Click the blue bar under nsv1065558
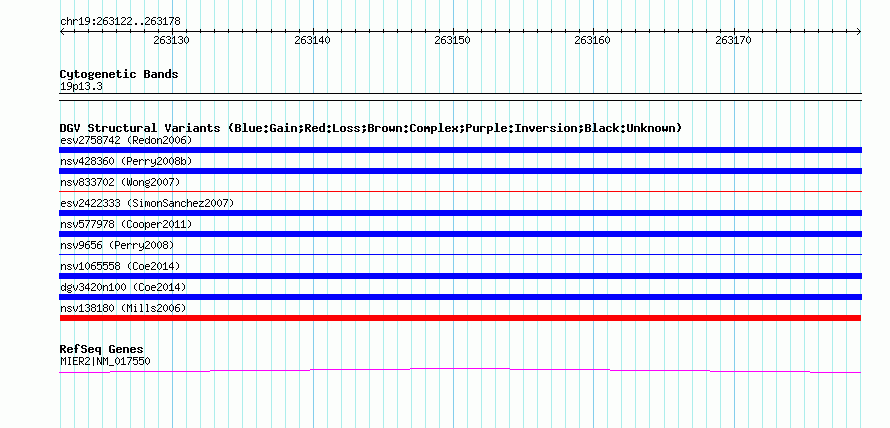 (460, 276)
